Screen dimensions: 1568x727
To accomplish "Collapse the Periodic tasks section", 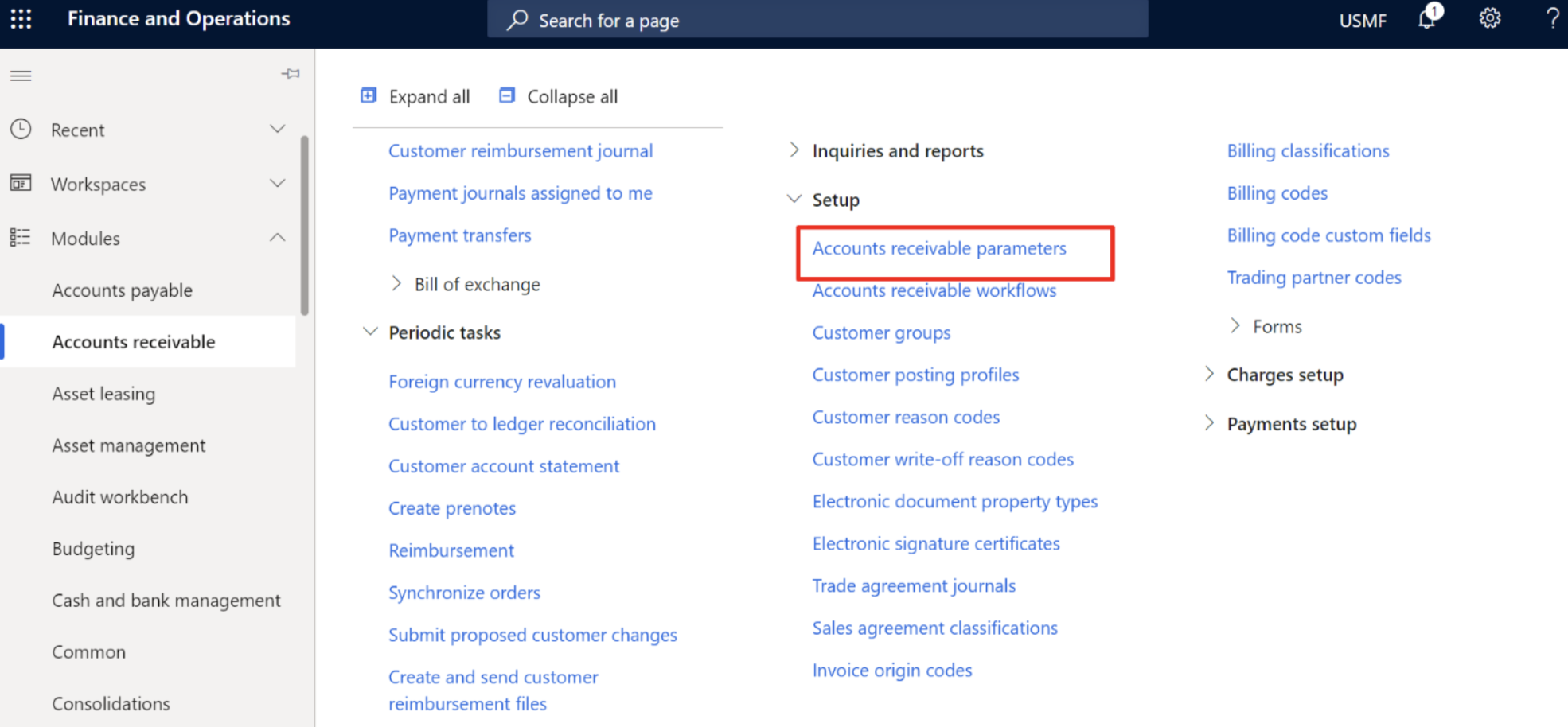I will [x=370, y=332].
